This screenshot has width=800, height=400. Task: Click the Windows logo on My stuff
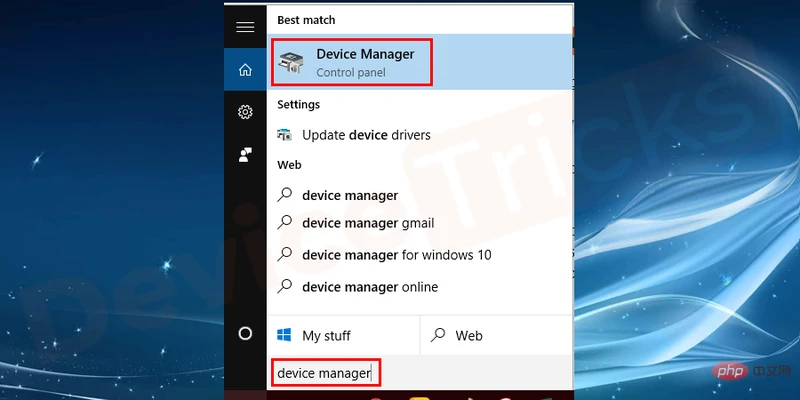click(x=284, y=335)
